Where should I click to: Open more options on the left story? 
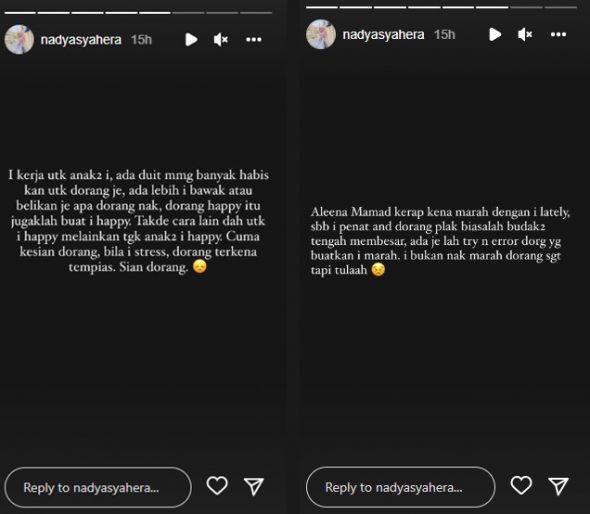[x=254, y=40]
